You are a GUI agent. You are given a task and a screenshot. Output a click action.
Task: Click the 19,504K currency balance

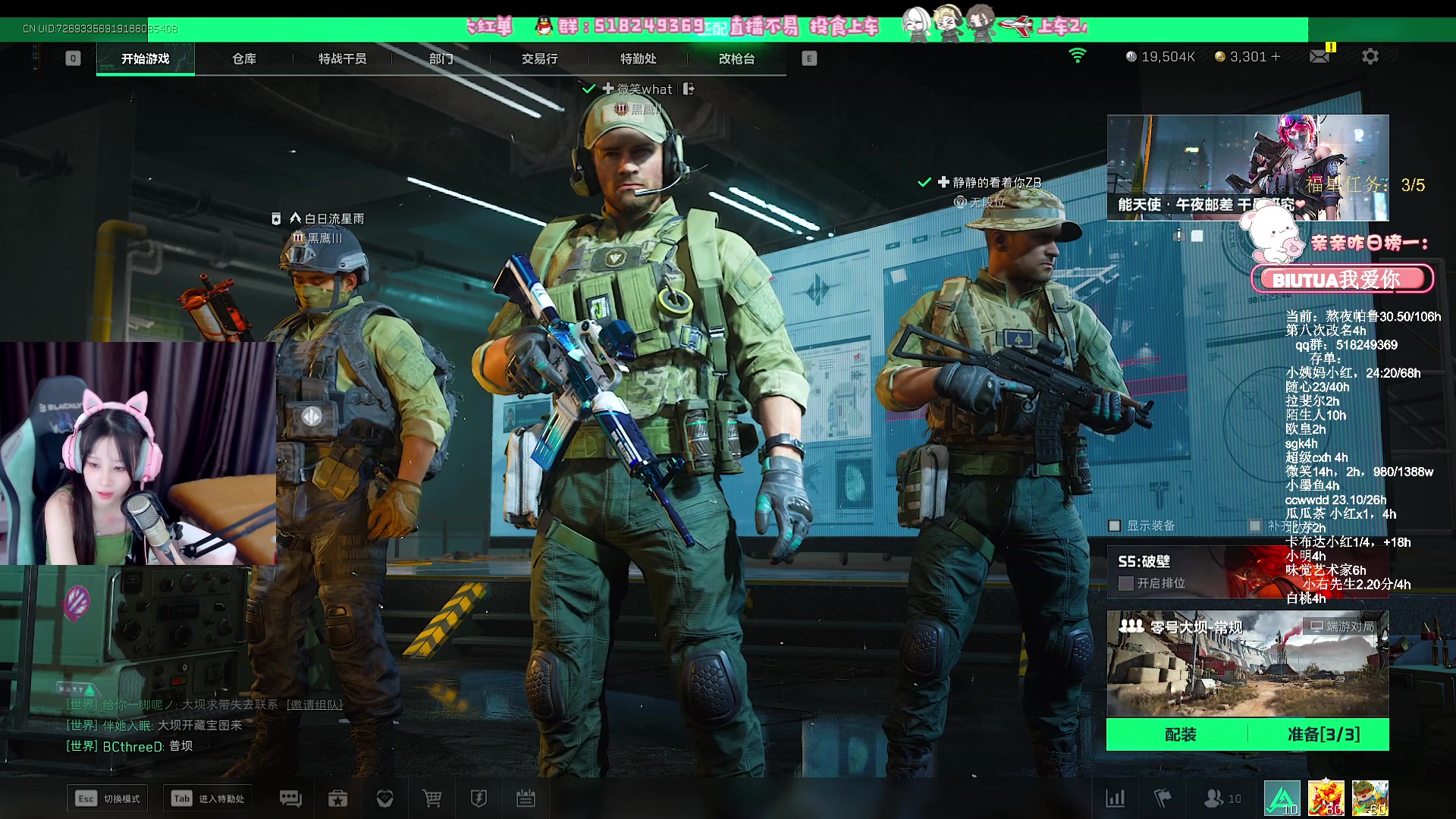coord(1160,57)
